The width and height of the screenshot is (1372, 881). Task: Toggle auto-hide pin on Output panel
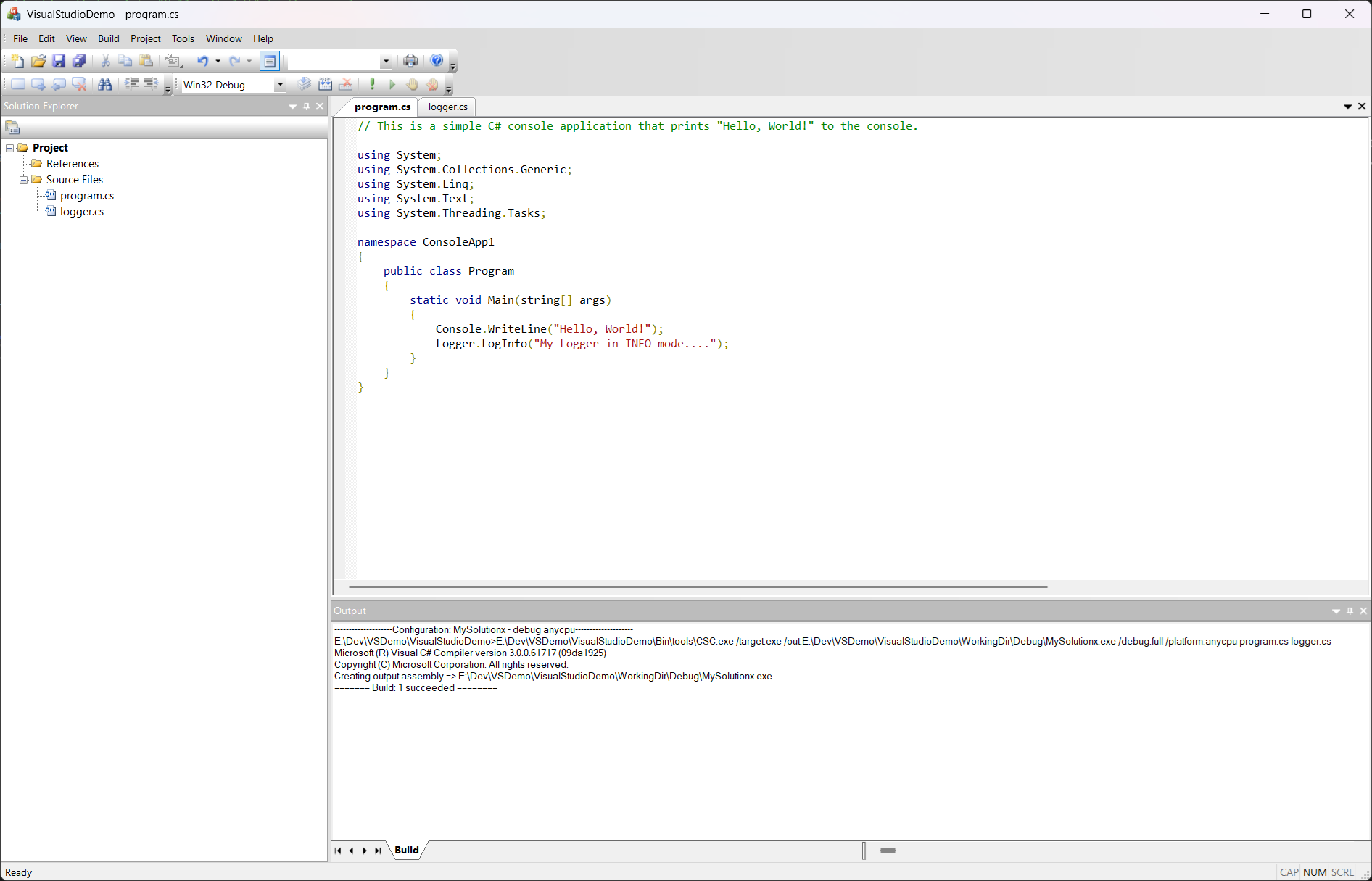[x=1350, y=611]
